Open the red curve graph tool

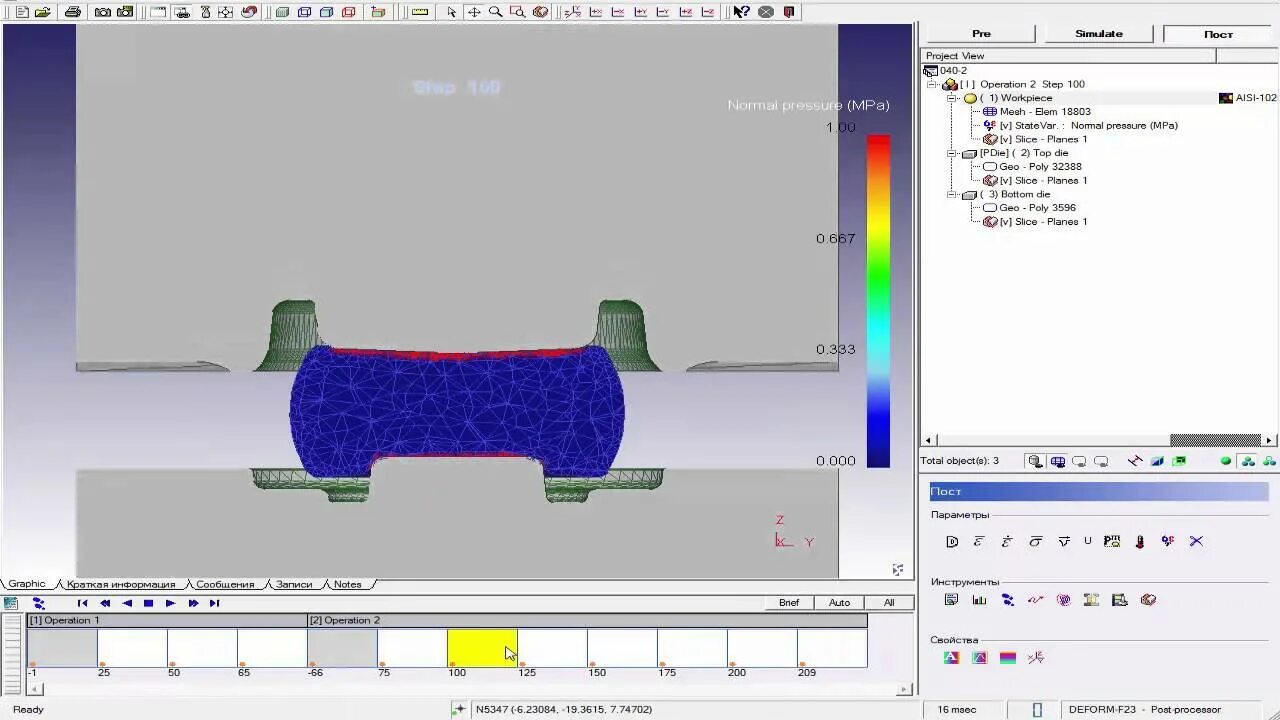click(x=1035, y=600)
